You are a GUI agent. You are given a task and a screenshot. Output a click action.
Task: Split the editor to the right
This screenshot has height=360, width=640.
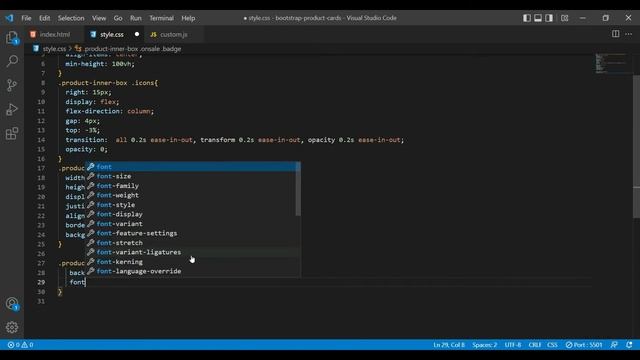[x=616, y=34]
